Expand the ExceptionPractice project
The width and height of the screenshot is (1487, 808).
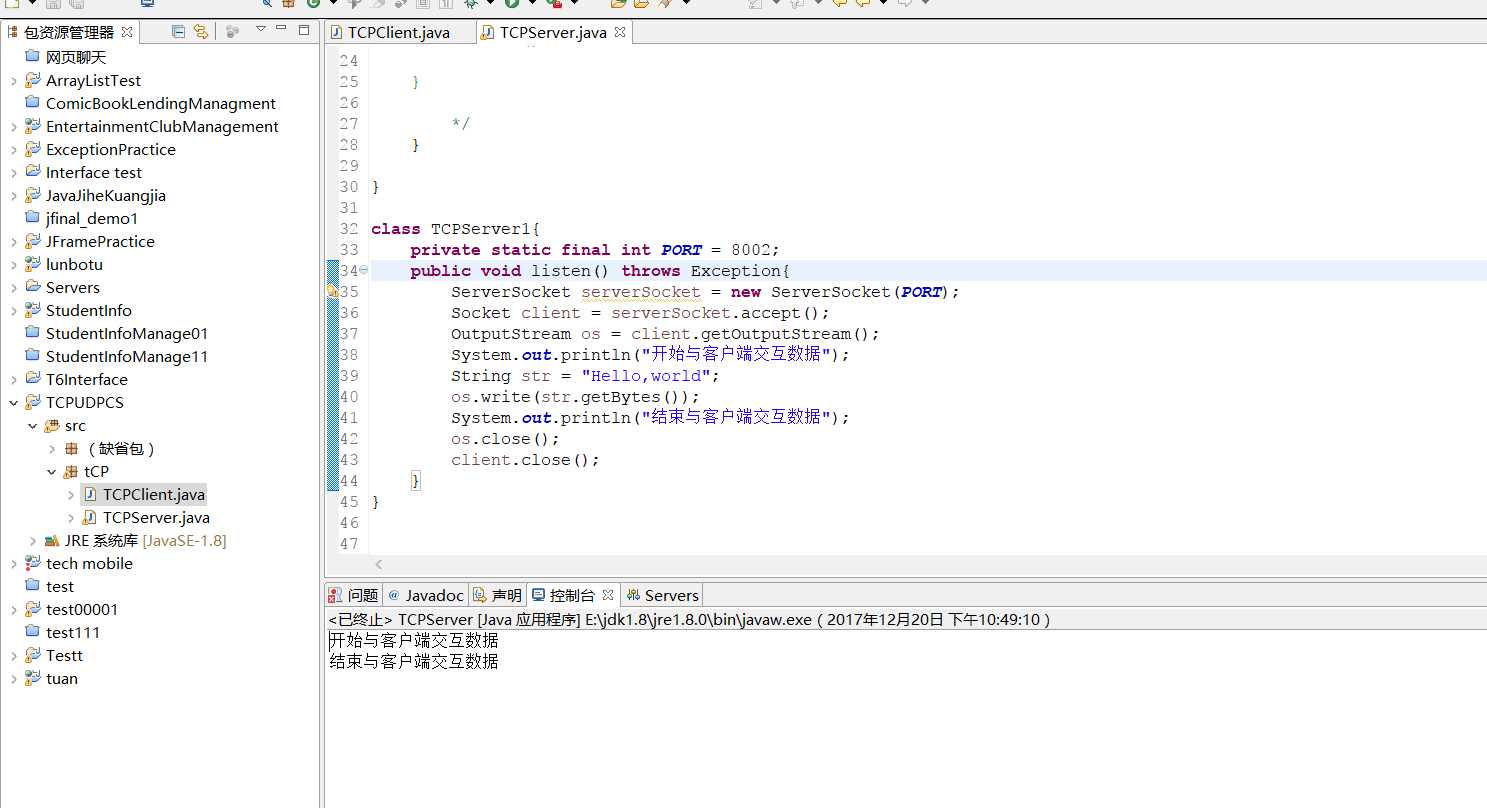click(14, 150)
